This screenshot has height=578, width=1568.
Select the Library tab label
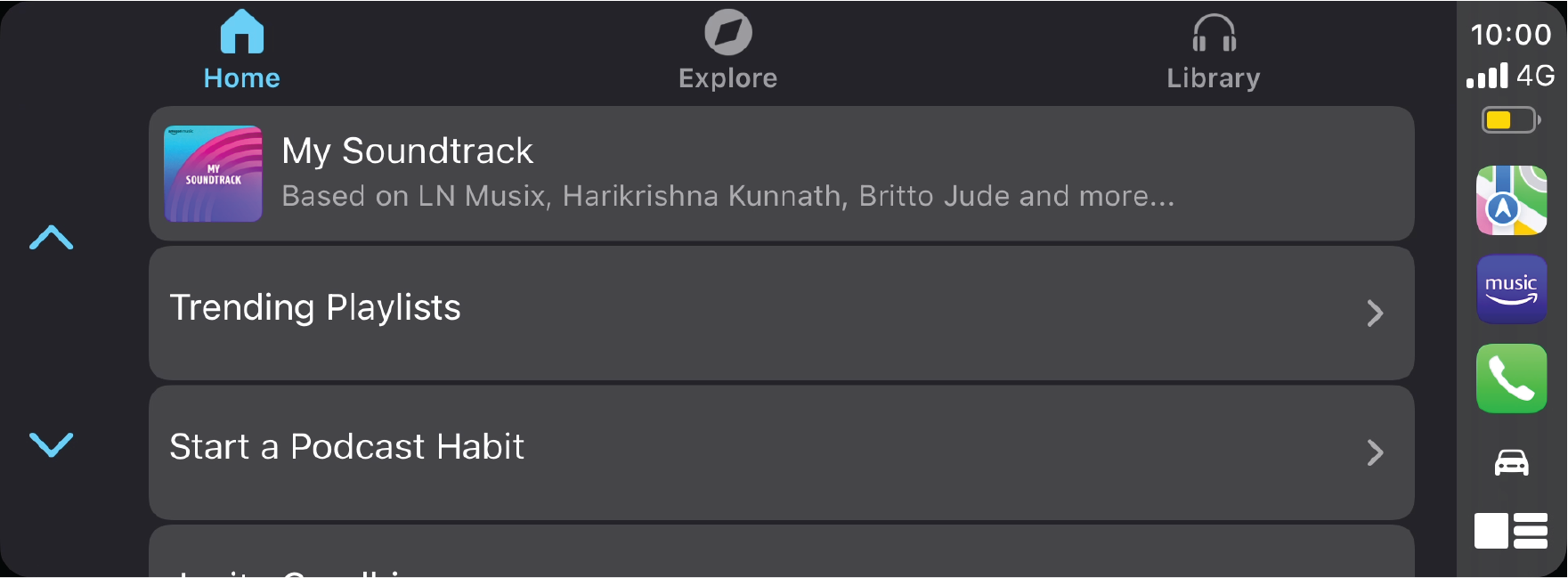pos(1214,78)
